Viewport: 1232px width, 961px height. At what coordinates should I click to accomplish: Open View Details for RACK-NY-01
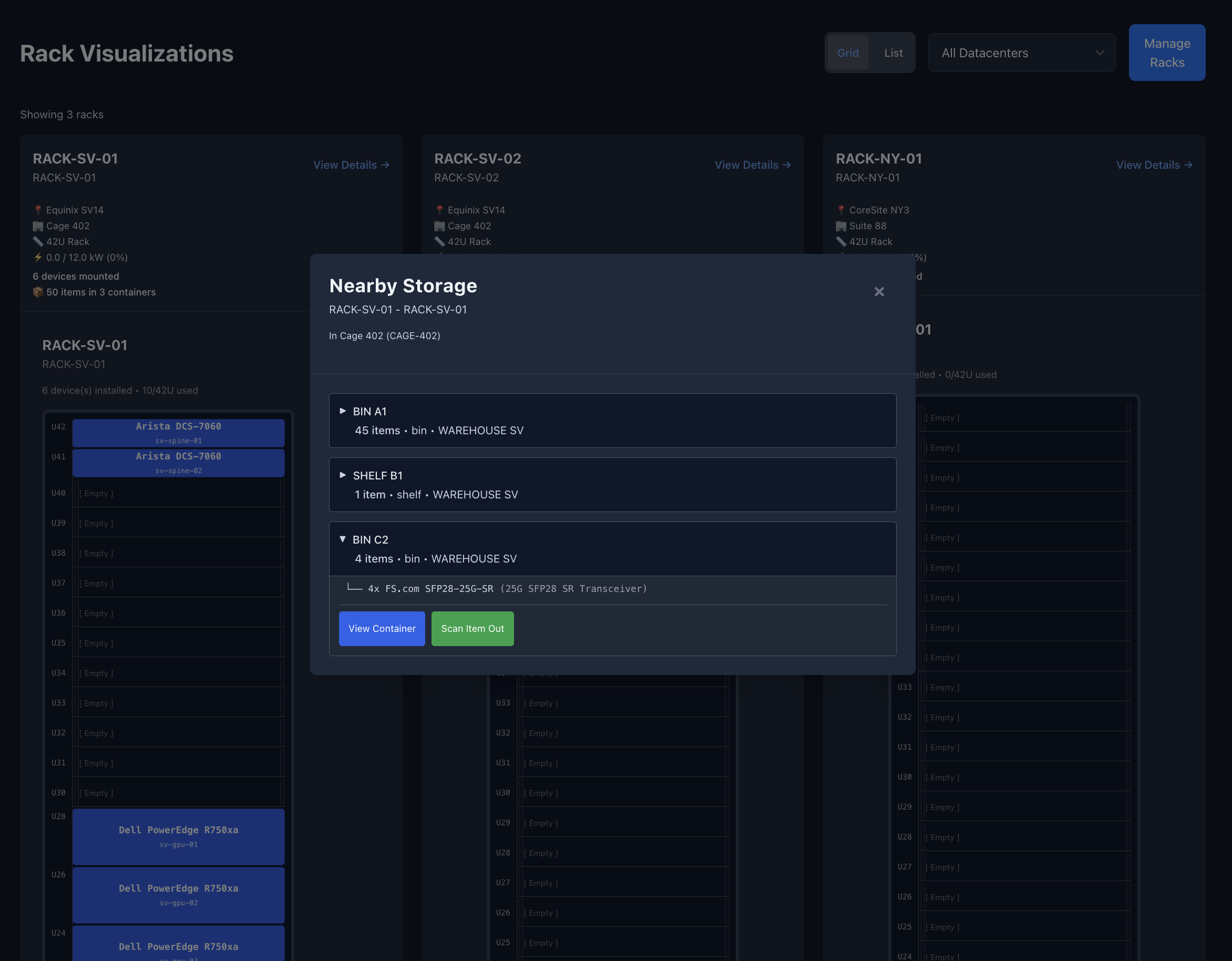point(1154,165)
